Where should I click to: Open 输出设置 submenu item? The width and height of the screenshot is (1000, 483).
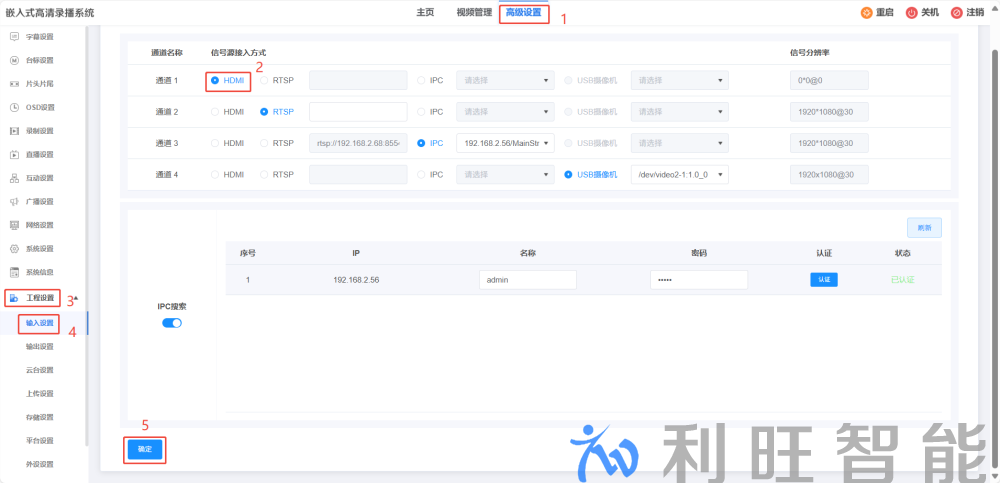40,346
